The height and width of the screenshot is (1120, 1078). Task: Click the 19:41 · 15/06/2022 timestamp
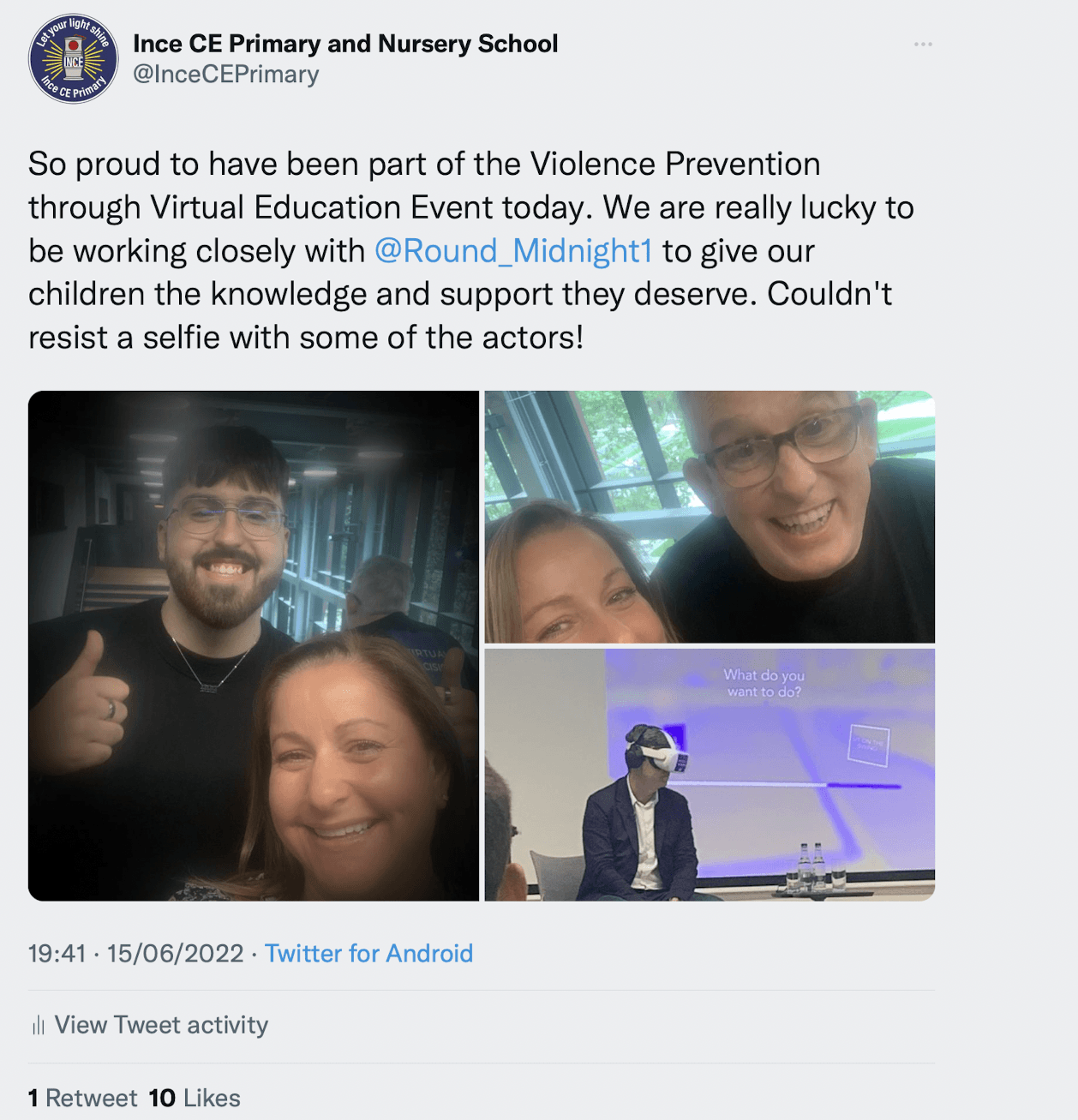(x=136, y=954)
